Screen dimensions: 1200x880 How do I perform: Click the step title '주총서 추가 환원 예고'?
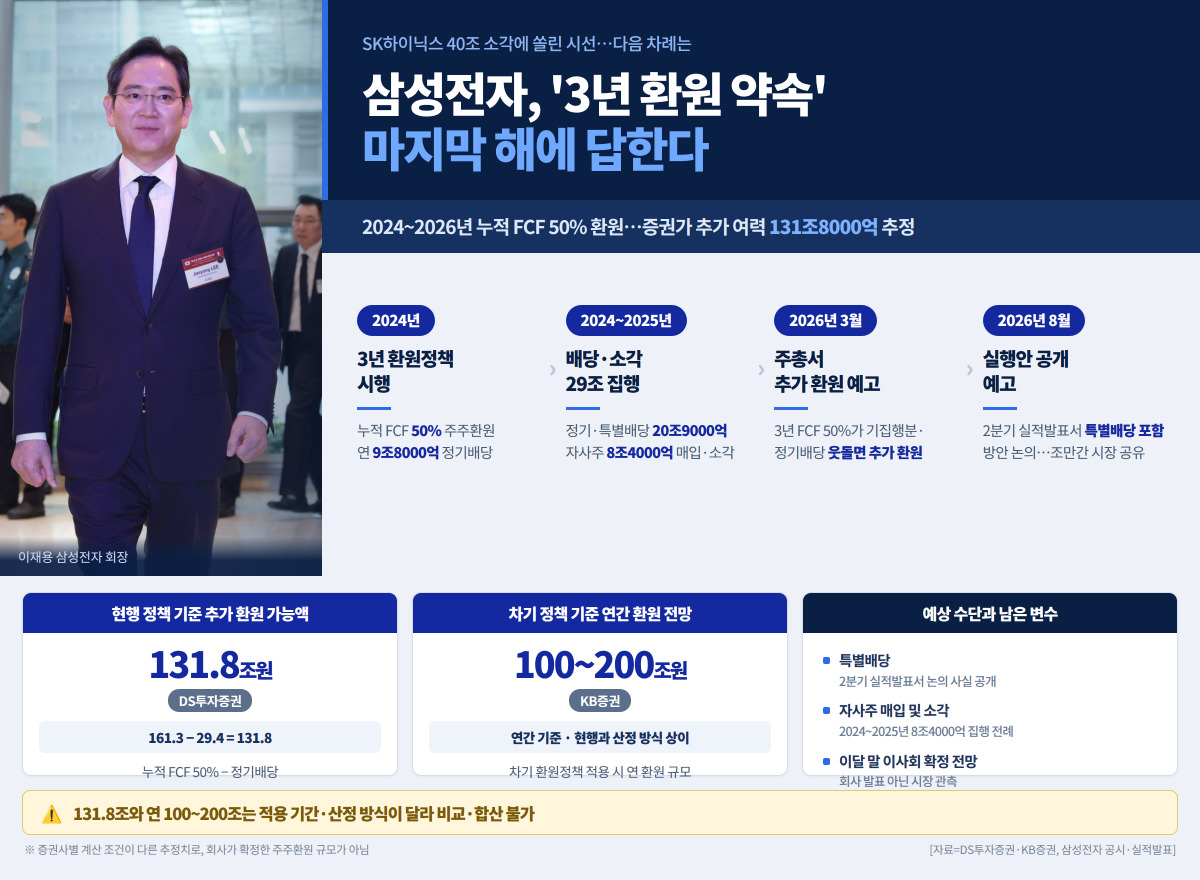(x=827, y=371)
